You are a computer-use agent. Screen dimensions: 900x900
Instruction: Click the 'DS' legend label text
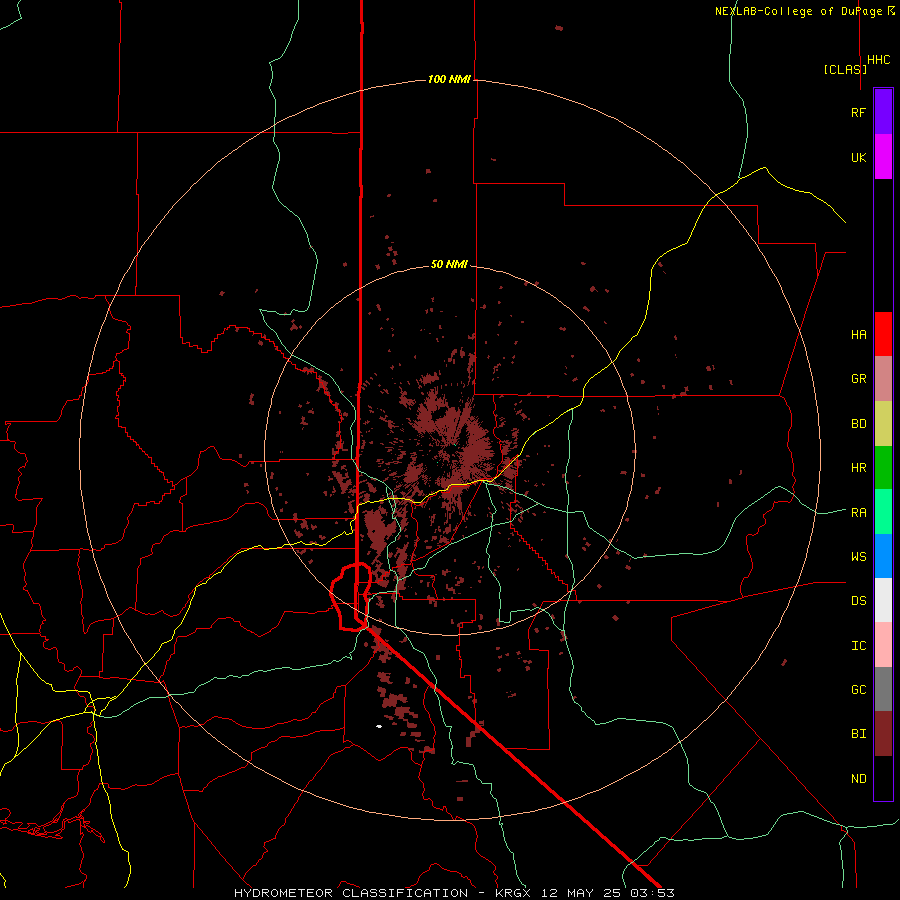click(859, 601)
